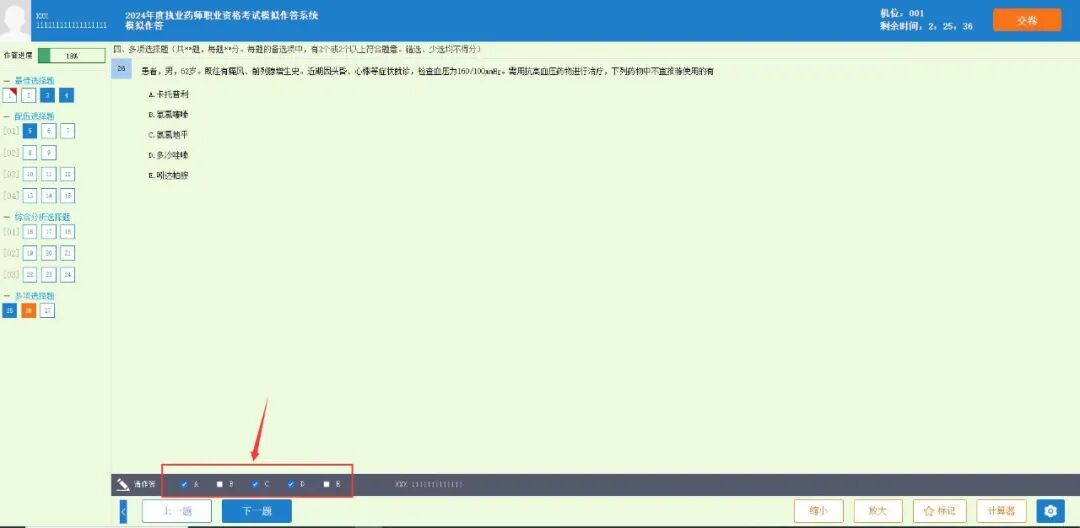Open the blue settings gear
The width and height of the screenshot is (1080, 528).
tap(1050, 511)
